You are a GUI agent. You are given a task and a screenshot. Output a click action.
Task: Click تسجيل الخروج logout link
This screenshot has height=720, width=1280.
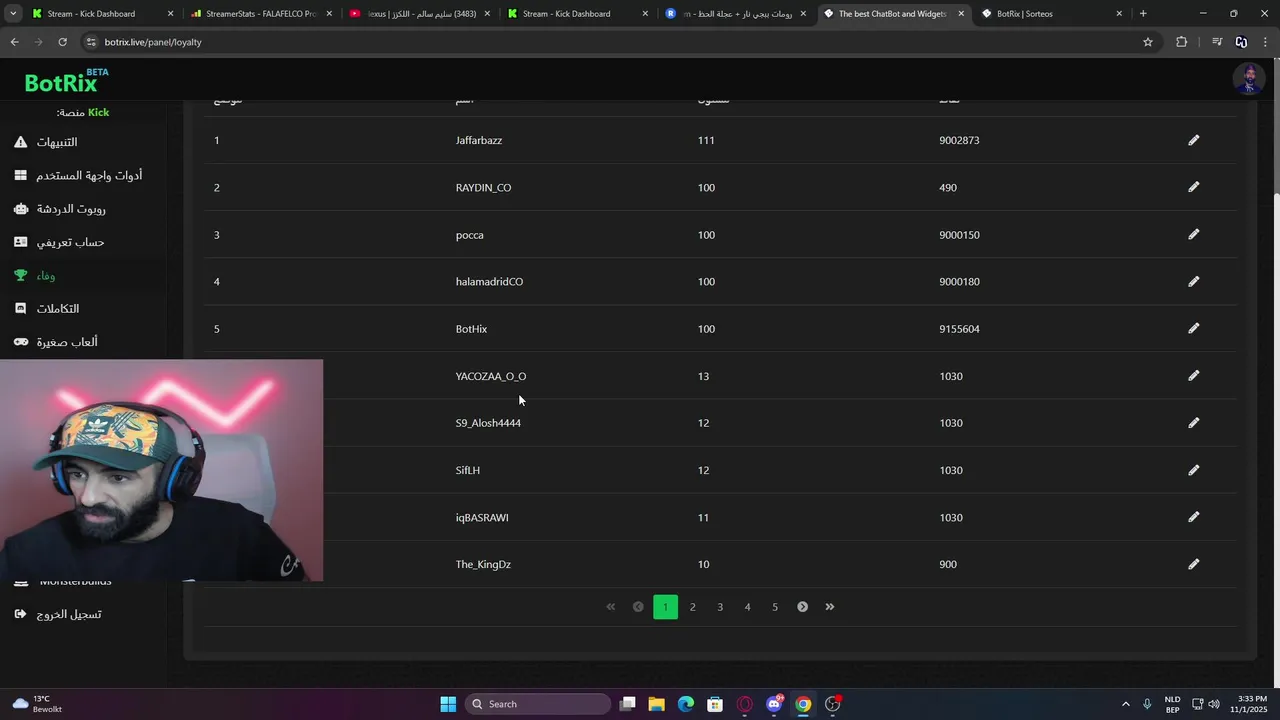click(x=58, y=614)
